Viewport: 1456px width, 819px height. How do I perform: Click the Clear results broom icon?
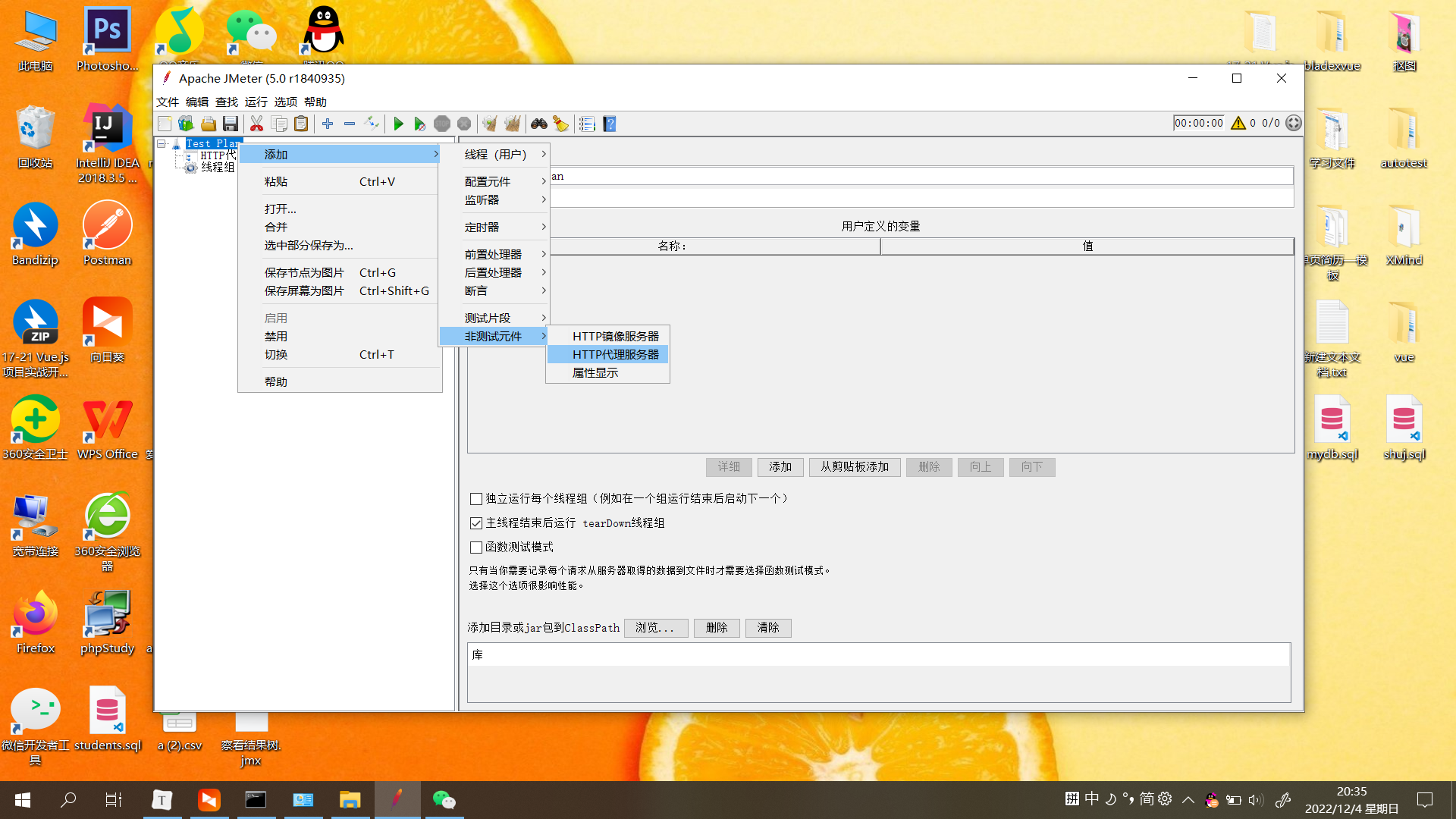pyautogui.click(x=490, y=124)
